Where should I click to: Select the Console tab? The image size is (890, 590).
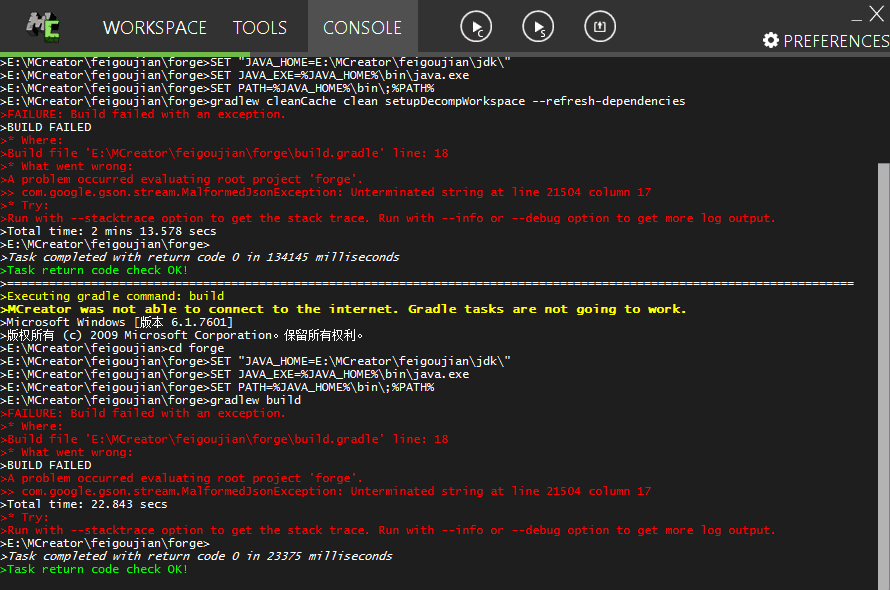click(x=362, y=28)
